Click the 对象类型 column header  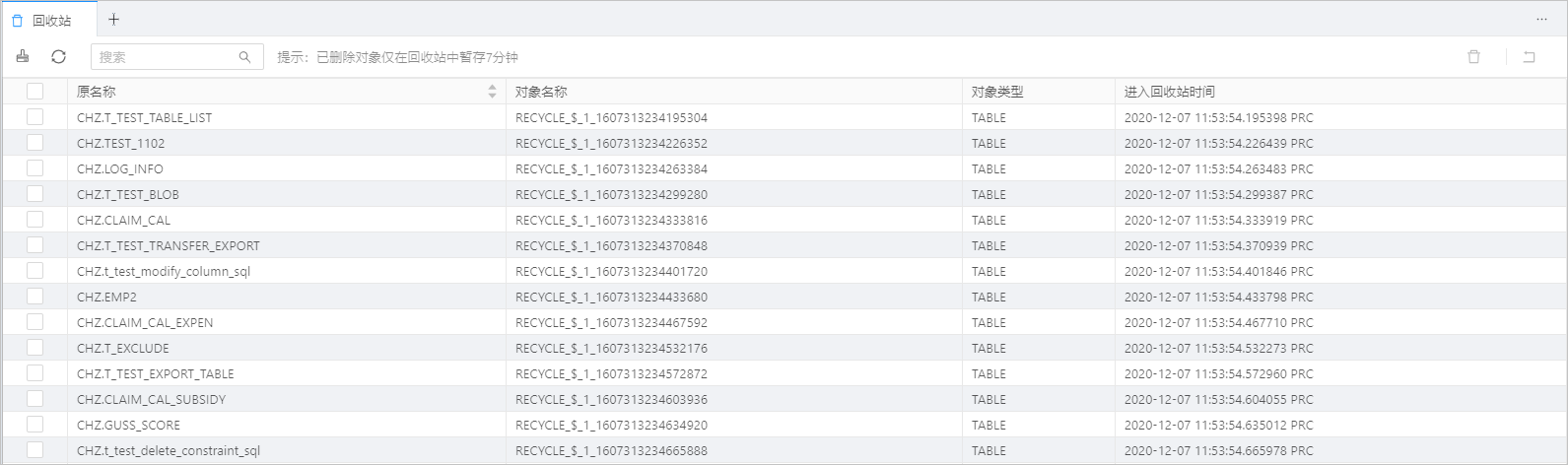pyautogui.click(x=996, y=92)
